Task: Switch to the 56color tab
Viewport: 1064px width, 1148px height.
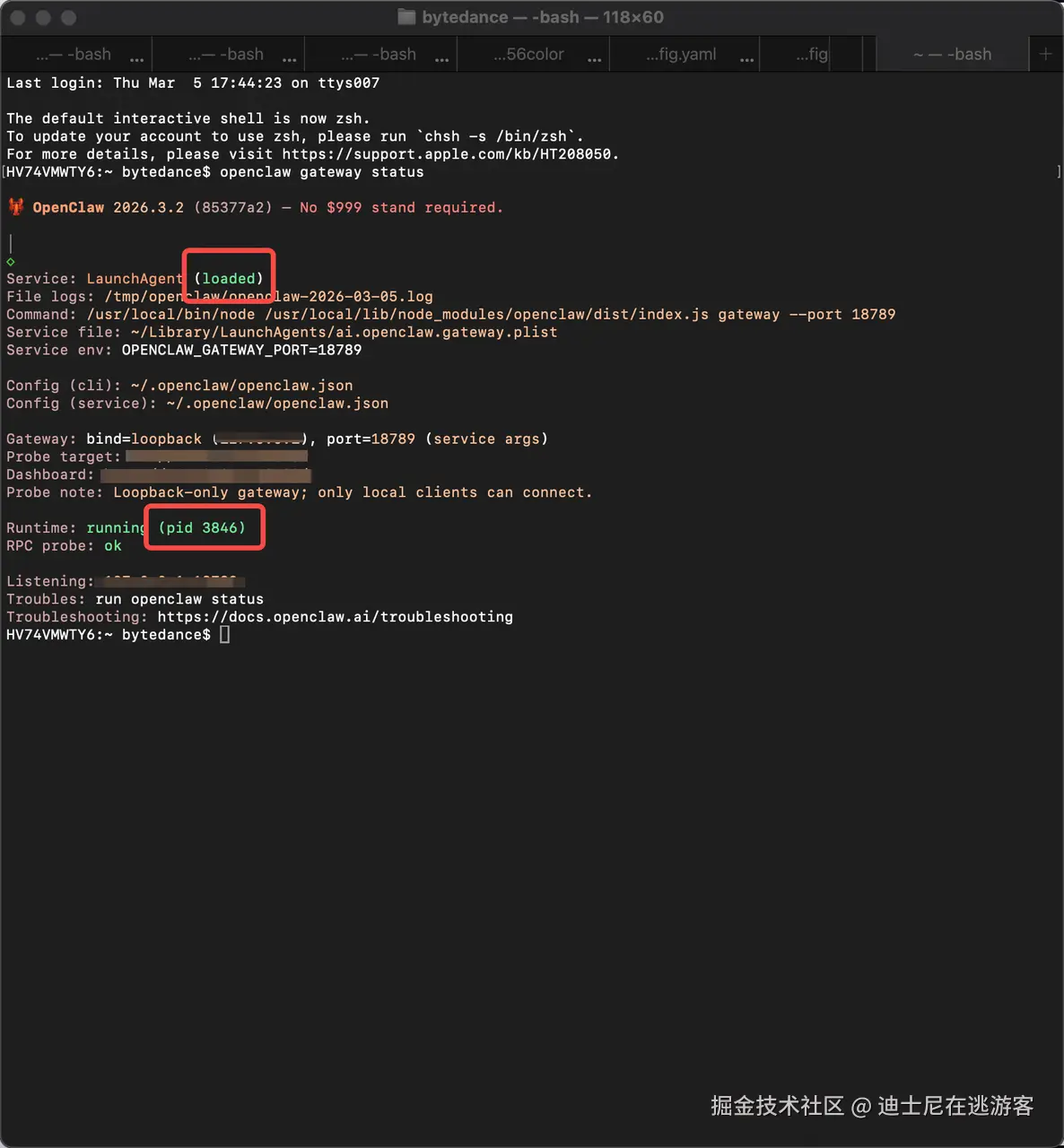Action: [x=533, y=54]
